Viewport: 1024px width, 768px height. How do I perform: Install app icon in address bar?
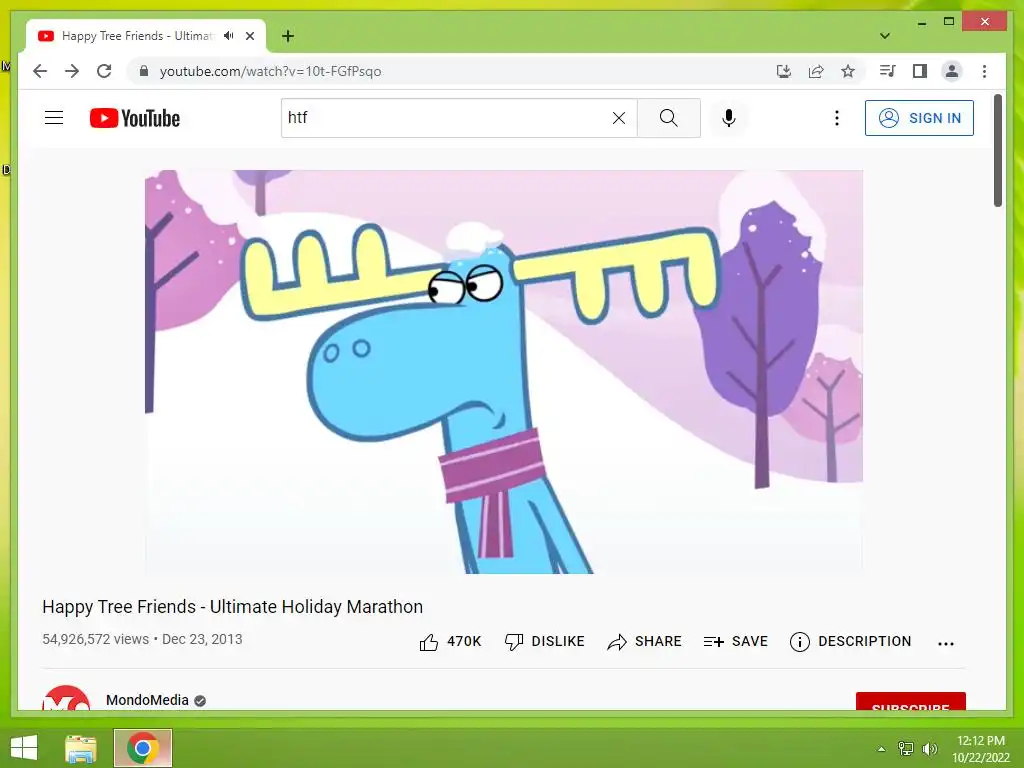pos(784,71)
